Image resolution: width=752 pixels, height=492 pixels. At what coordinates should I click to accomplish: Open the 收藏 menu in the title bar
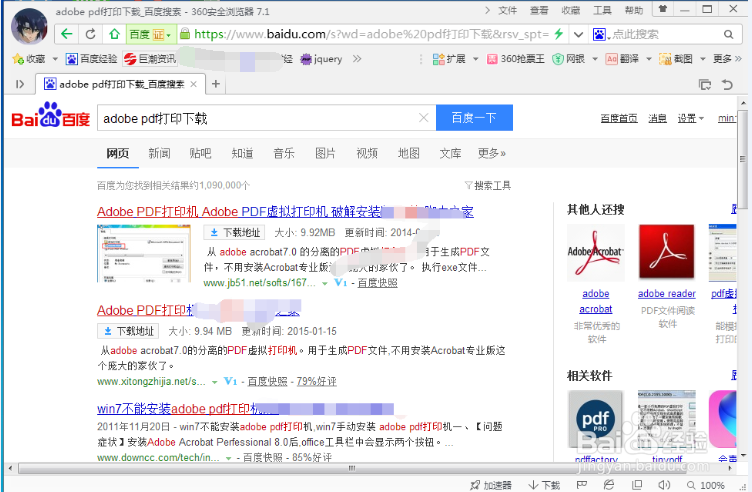(x=571, y=11)
